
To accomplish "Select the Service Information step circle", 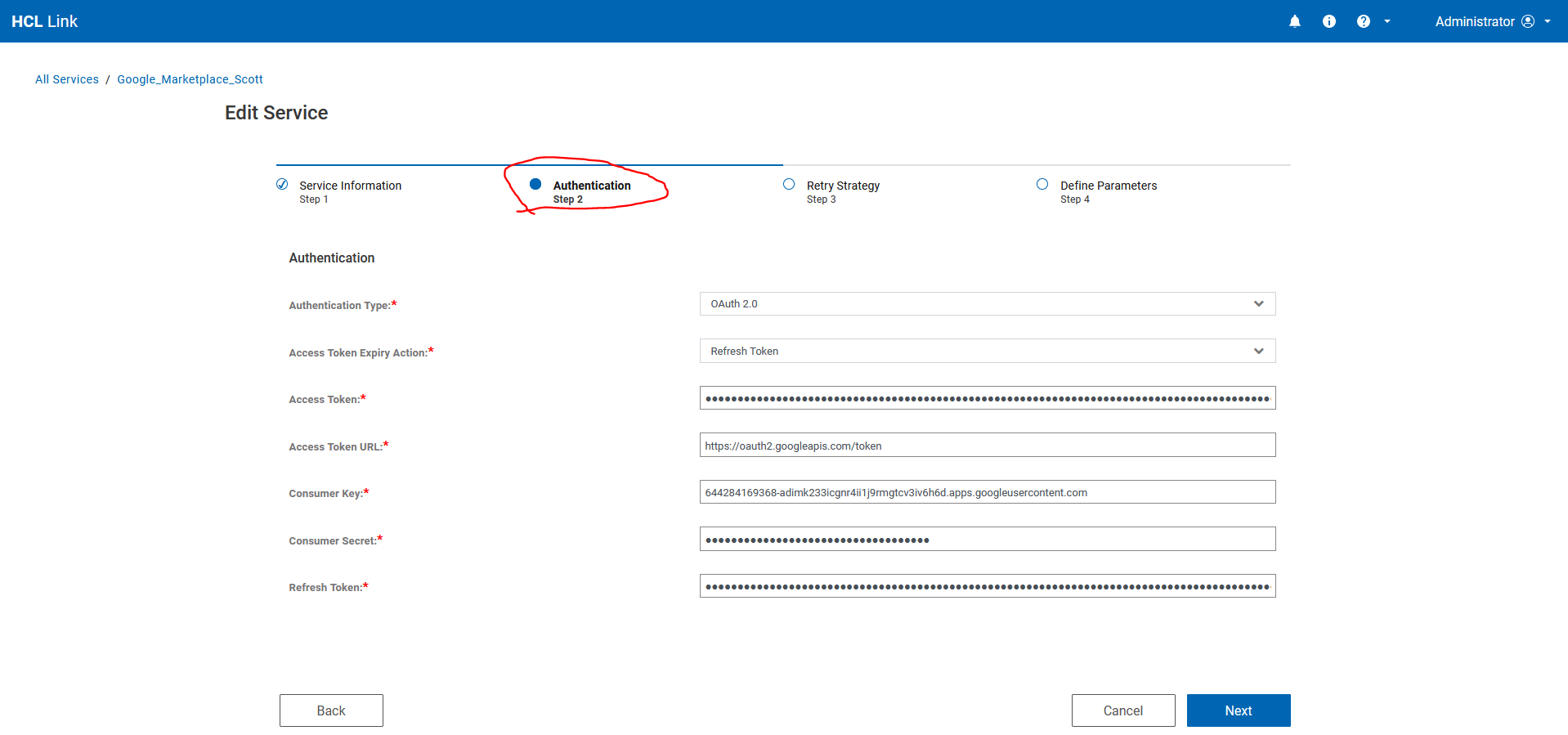I will click(282, 184).
